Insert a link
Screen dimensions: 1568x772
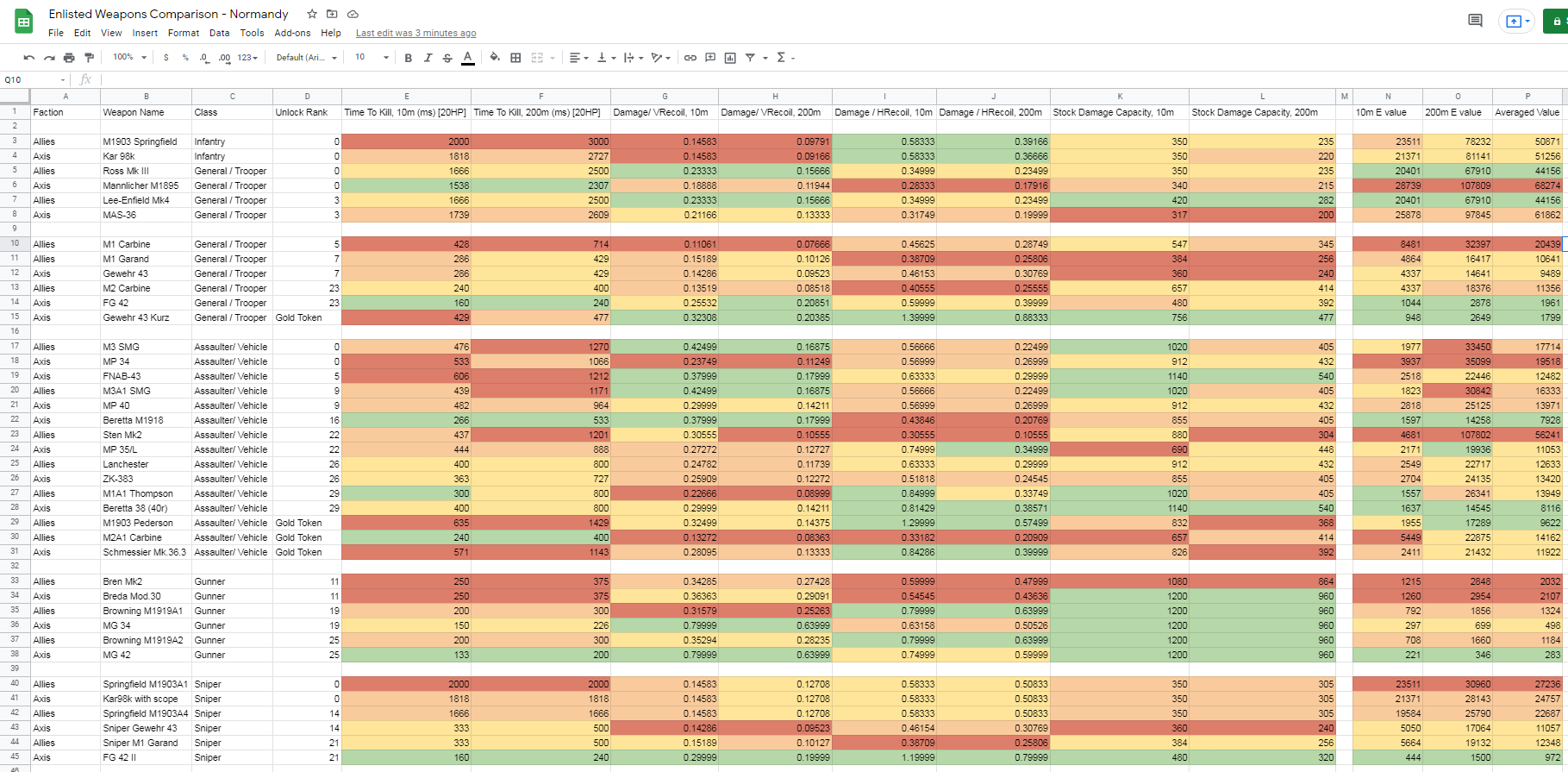(690, 58)
